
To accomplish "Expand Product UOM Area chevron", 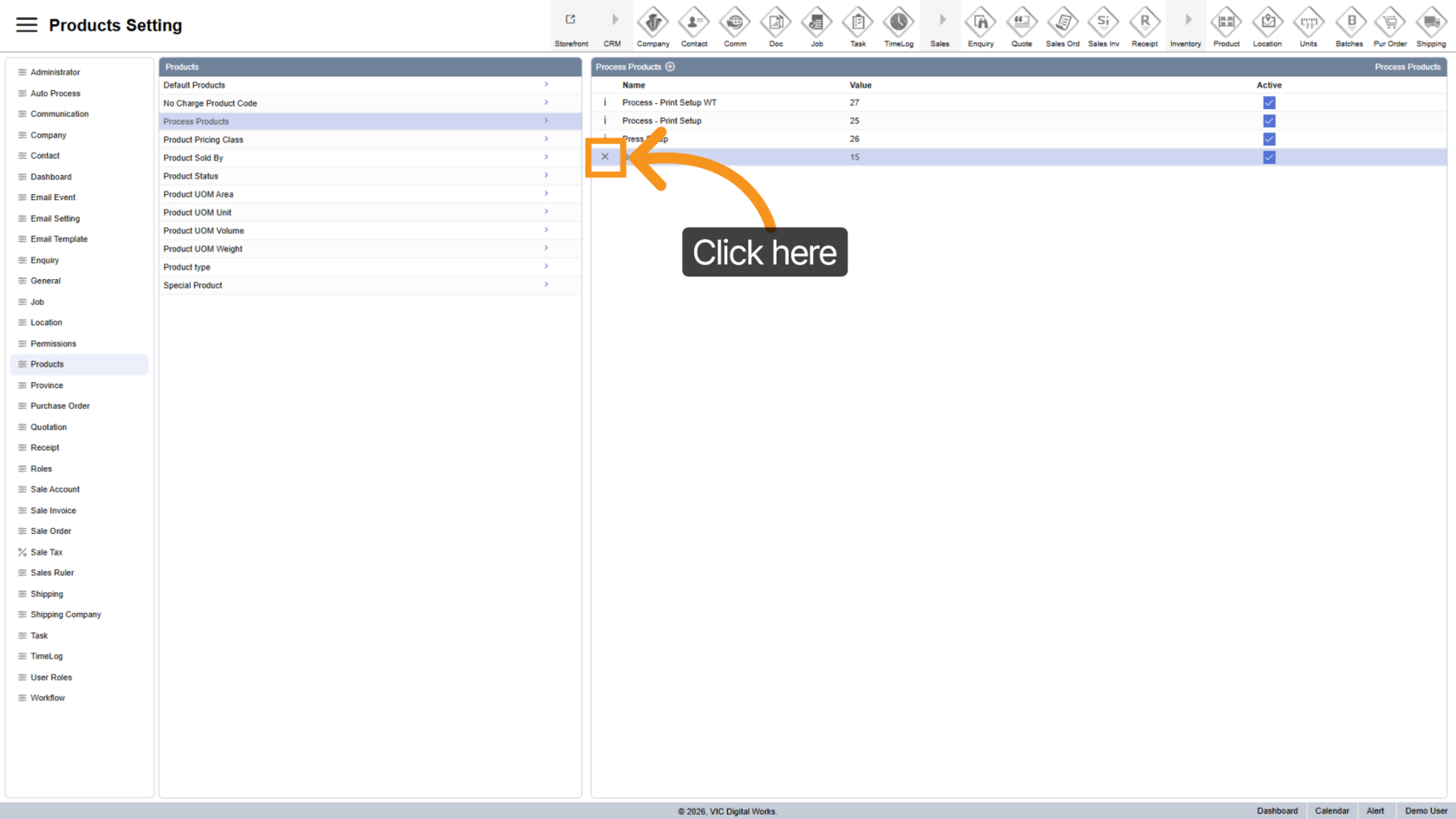I will [546, 194].
